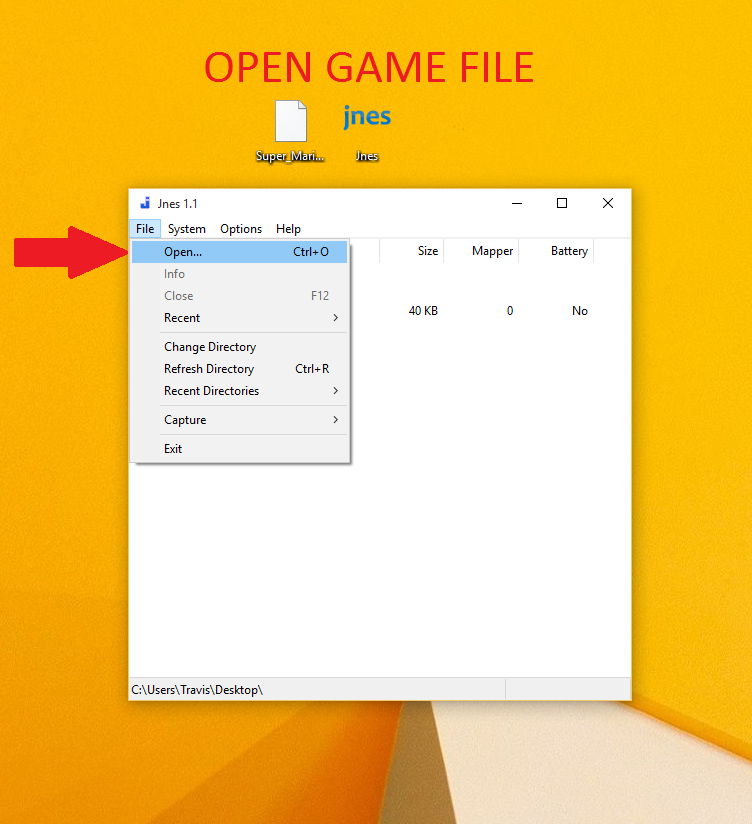The image size is (752, 824).
Task: Select Change Directory in the File menu
Action: [x=240, y=347]
